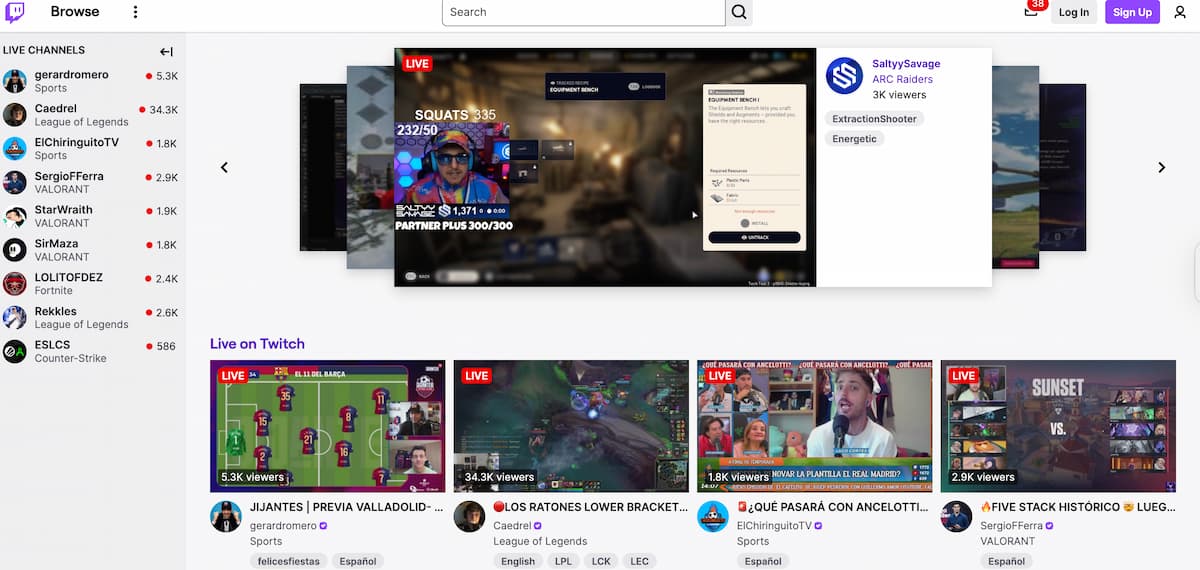Select the ExtractionShooter tag
The height and width of the screenshot is (570, 1200).
[875, 119]
